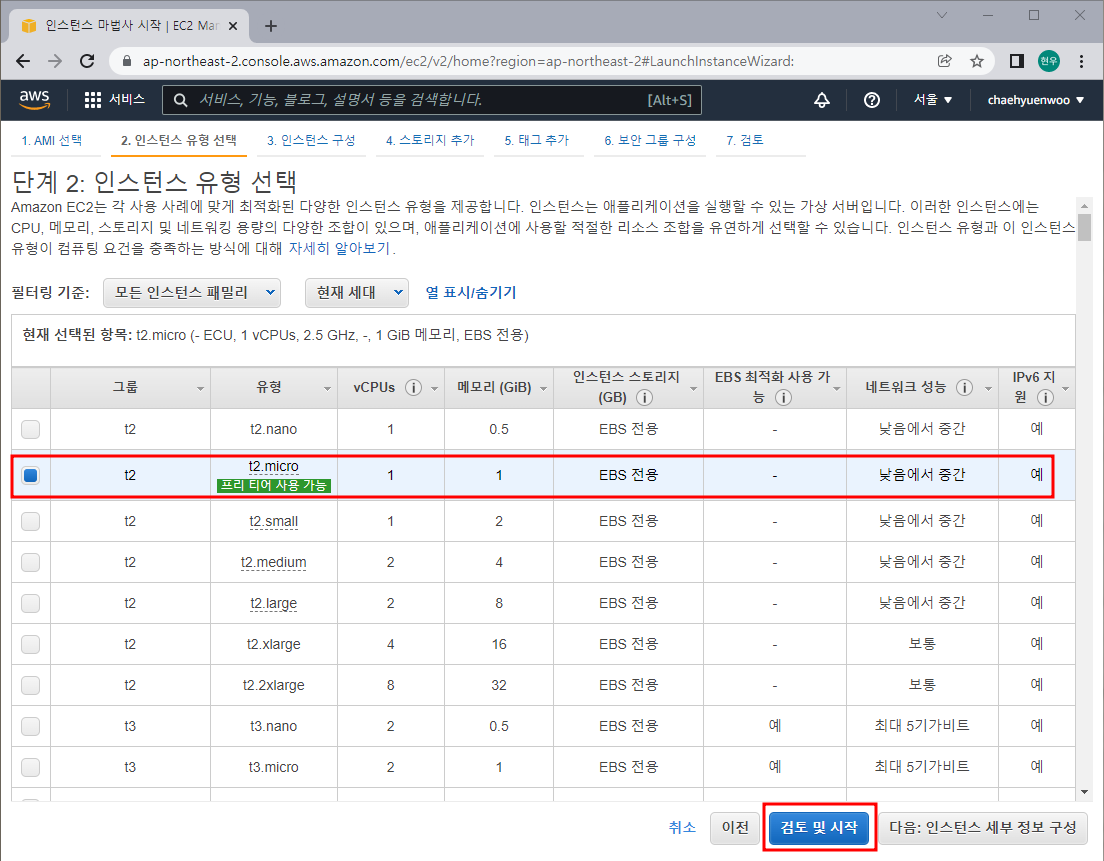Click the share page icon in address bar
1104x861 pixels.
(945, 61)
